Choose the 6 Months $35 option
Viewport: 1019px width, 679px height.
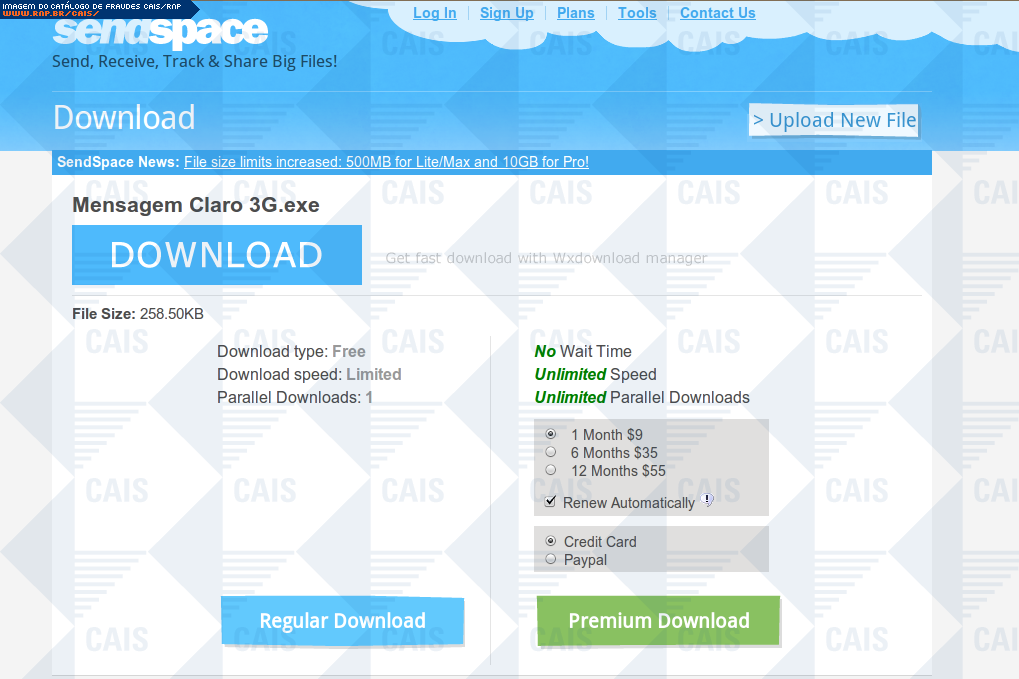551,452
